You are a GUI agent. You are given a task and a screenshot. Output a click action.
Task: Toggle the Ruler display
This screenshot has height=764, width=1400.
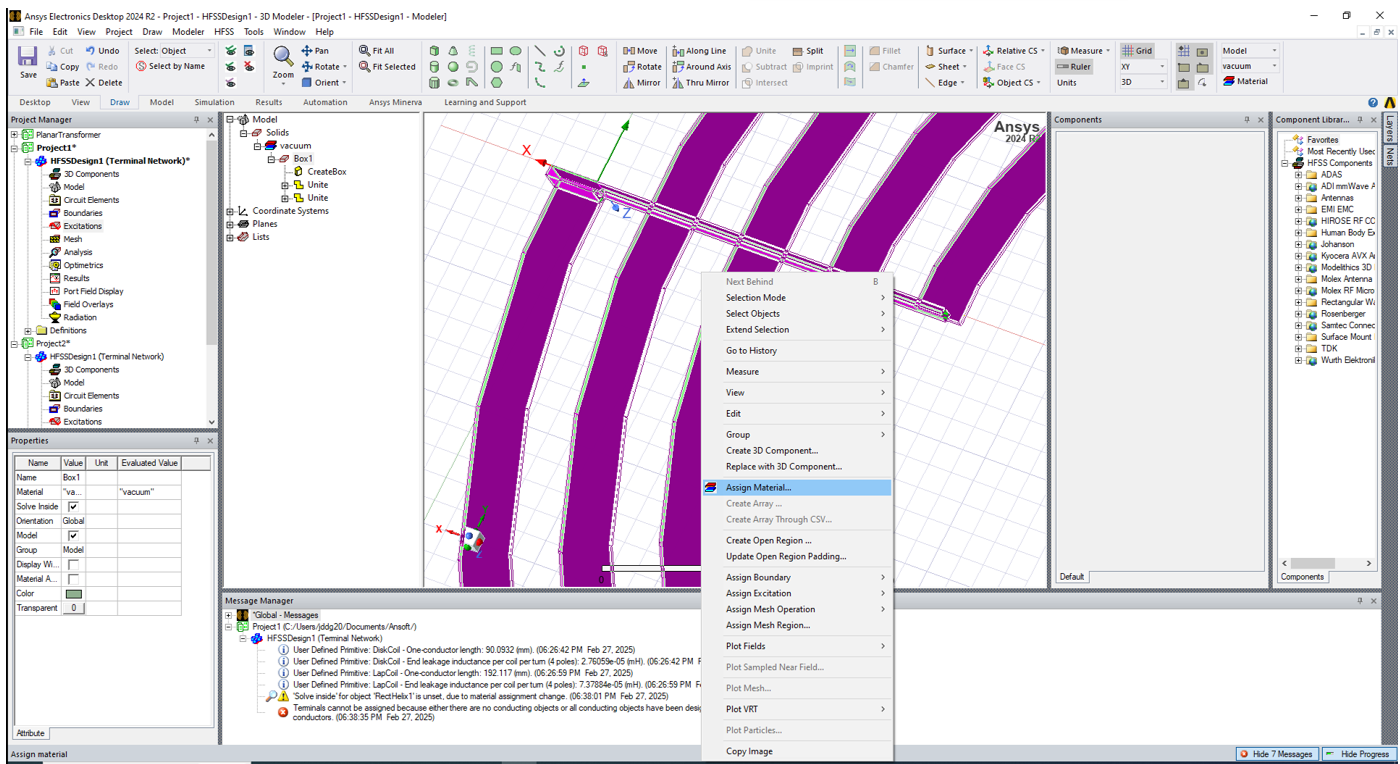click(1074, 67)
